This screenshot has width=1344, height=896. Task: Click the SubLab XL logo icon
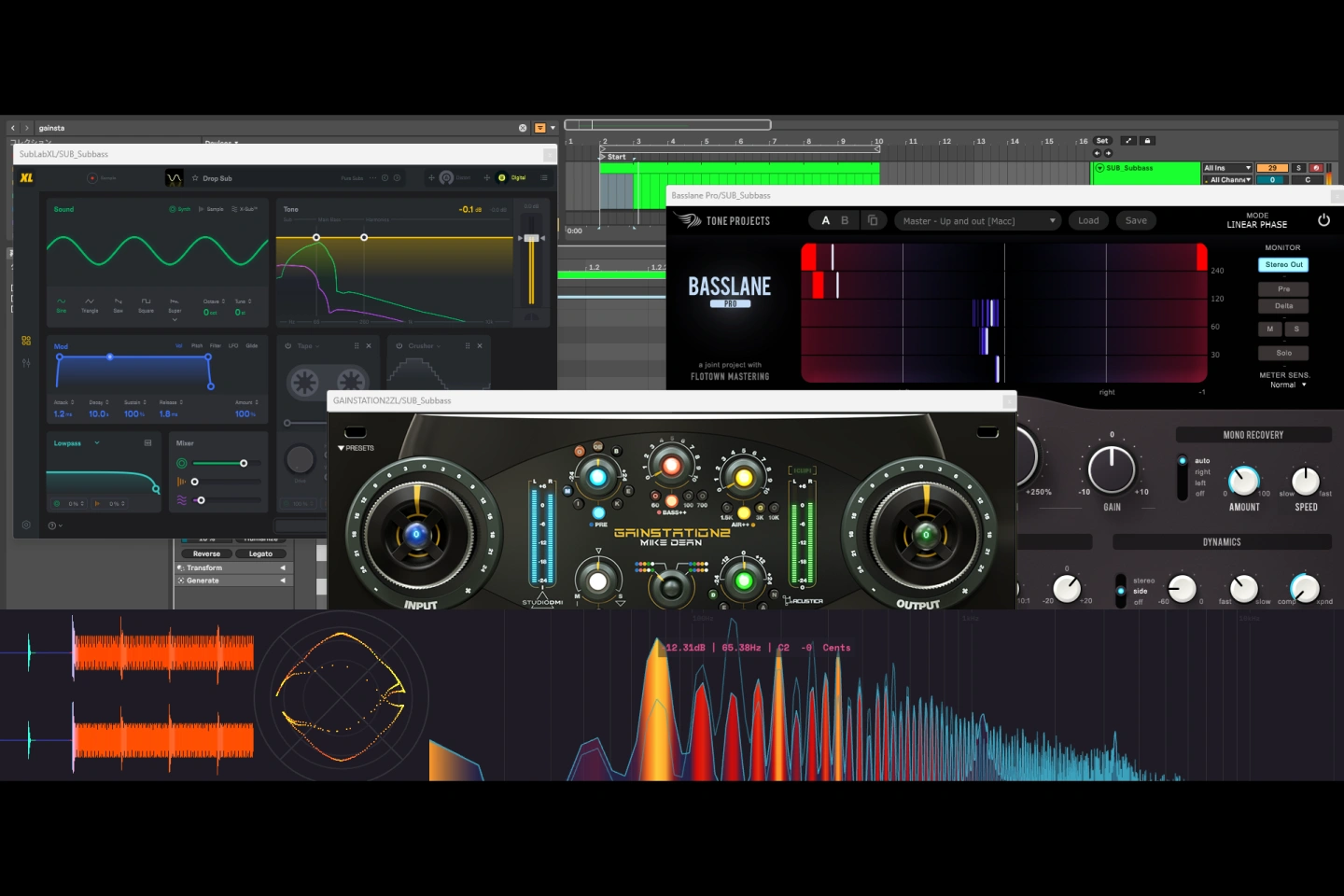pyautogui.click(x=26, y=177)
